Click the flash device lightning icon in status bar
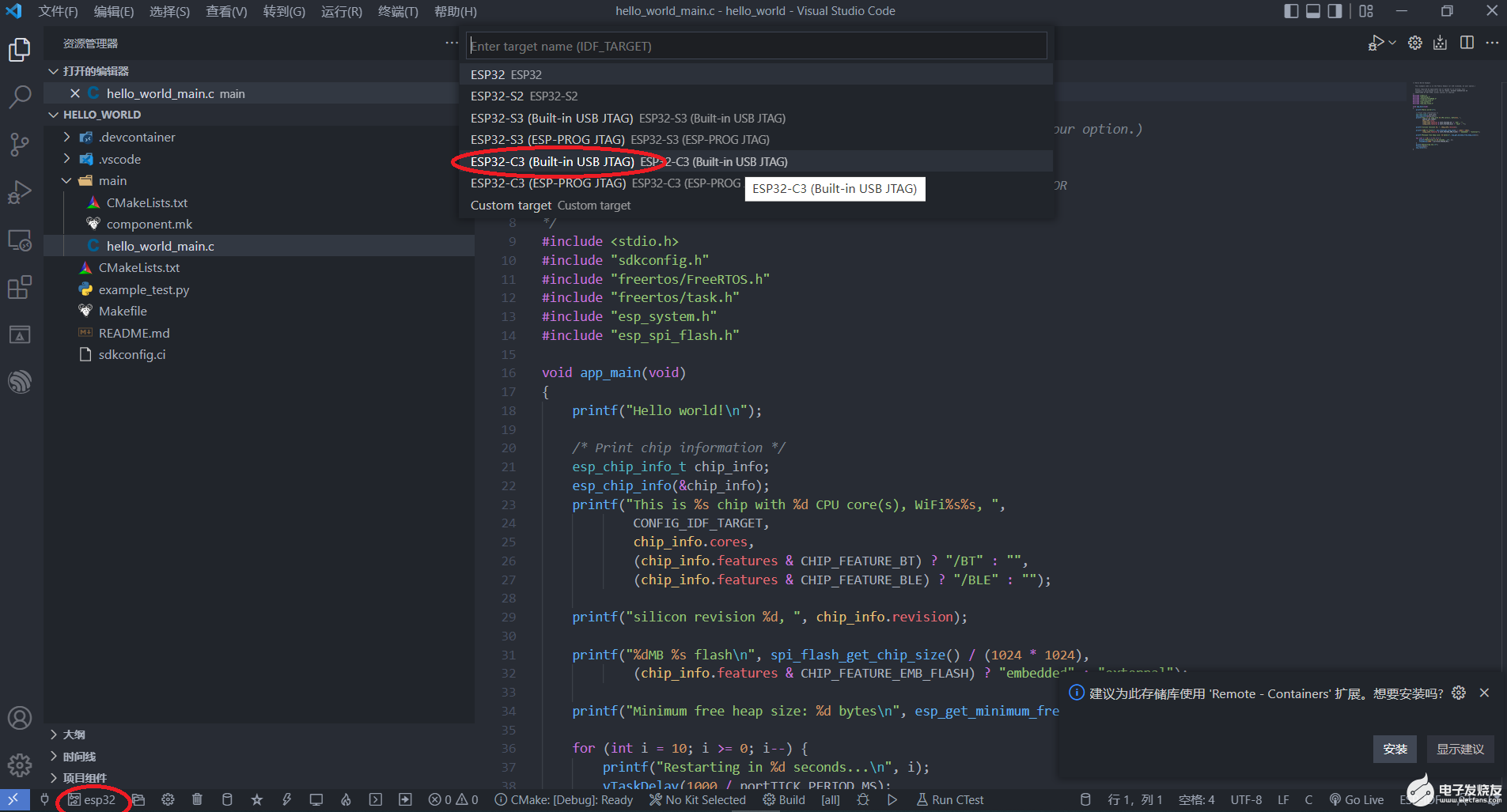Viewport: 1507px width, 812px height. 286,799
